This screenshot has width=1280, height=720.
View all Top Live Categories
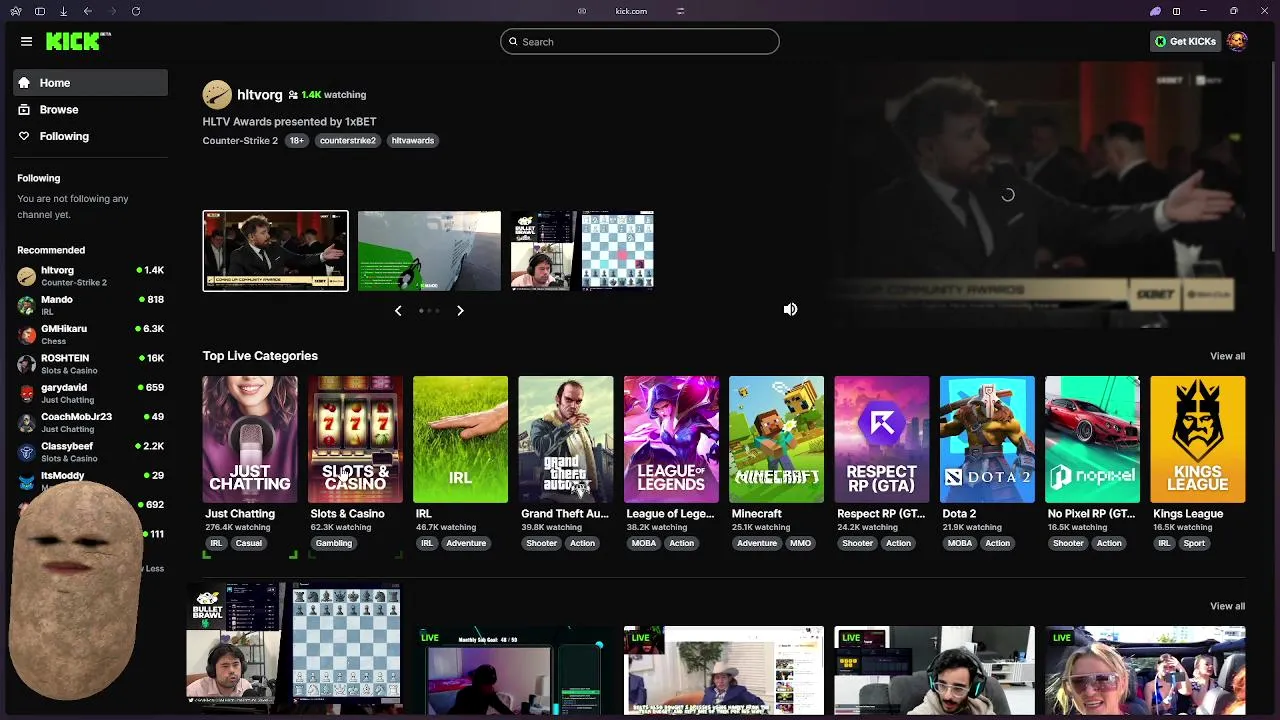point(1227,356)
